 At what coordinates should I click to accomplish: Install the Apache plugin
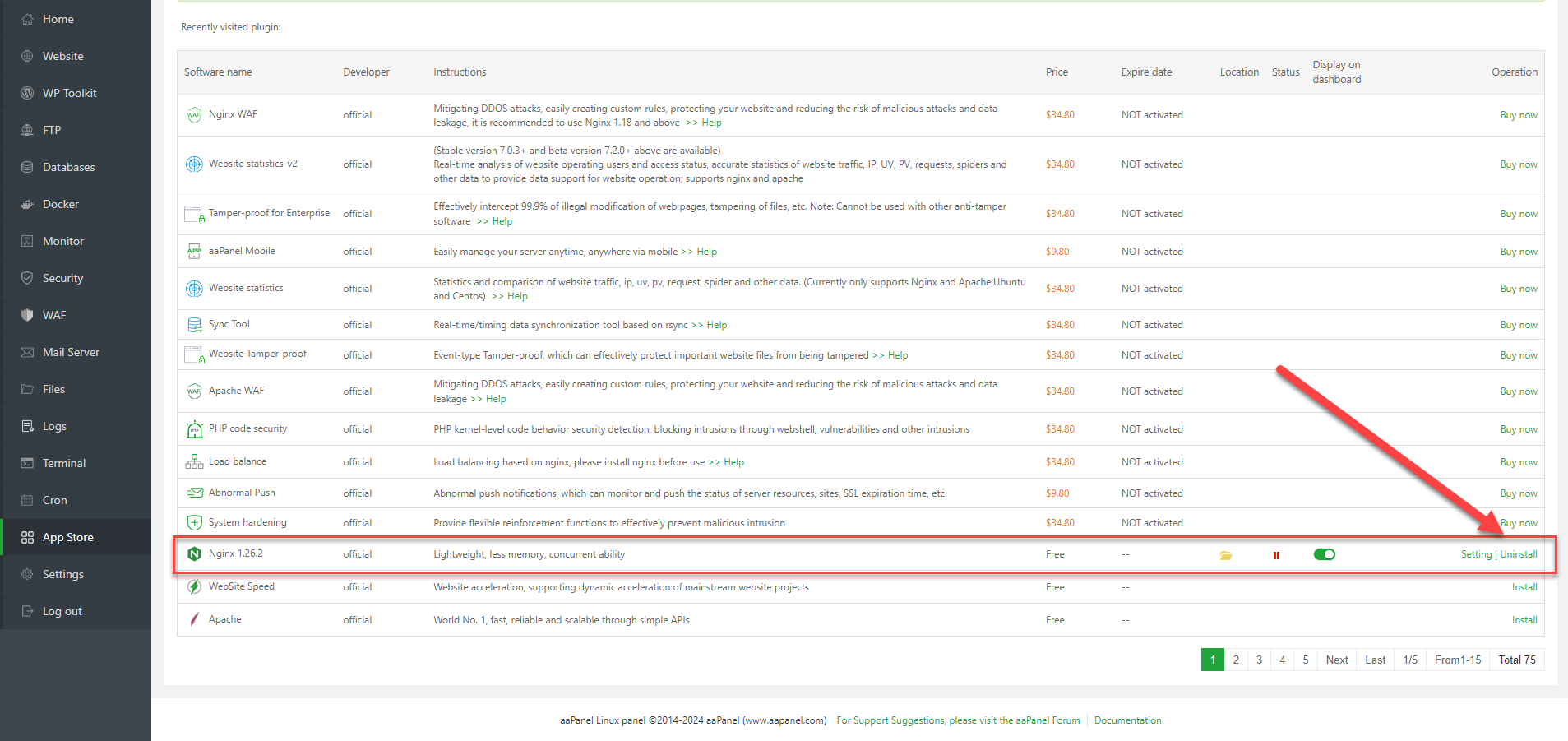tap(1524, 620)
